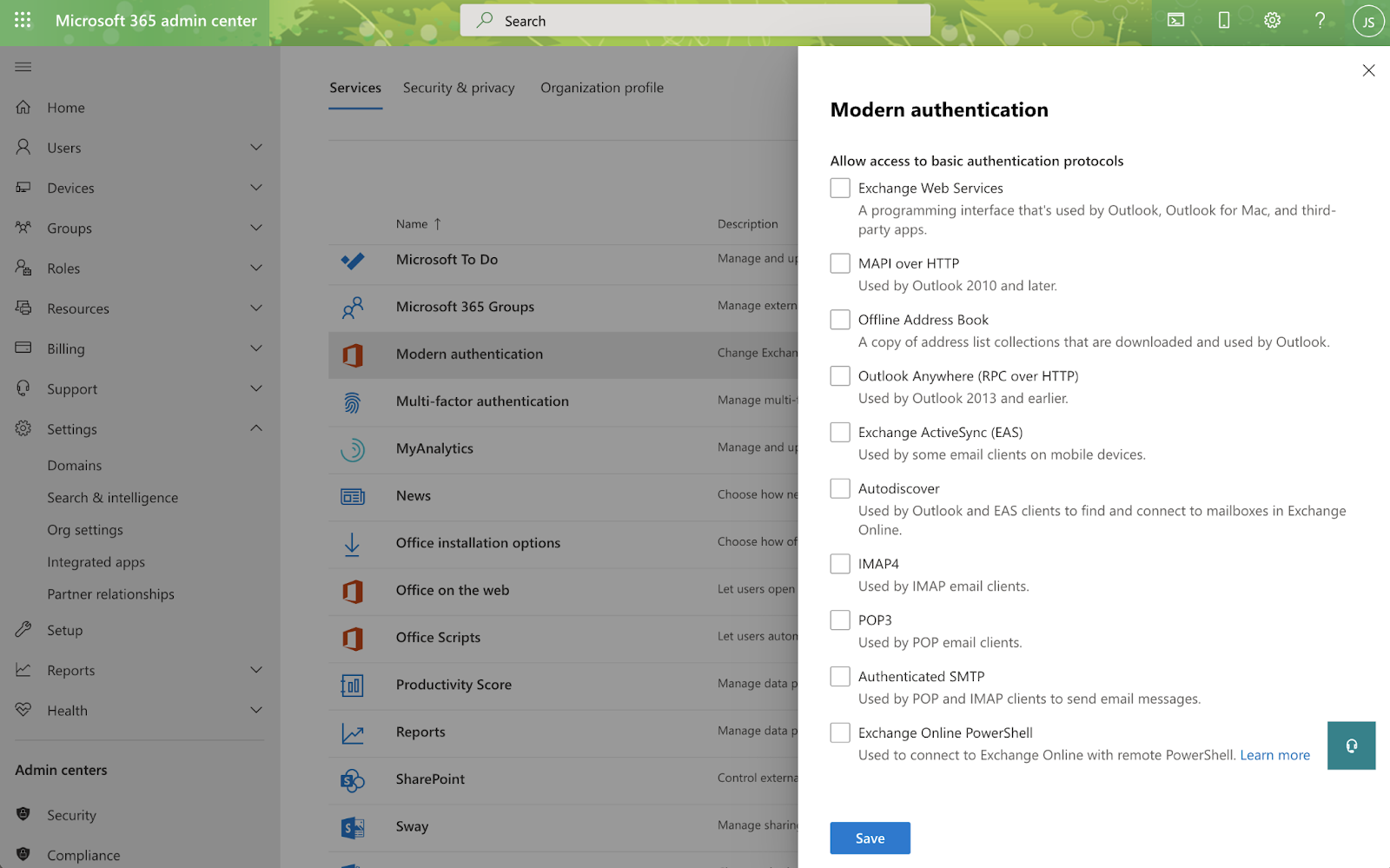Open Integrated apps page
The height and width of the screenshot is (868, 1390).
coord(96,562)
